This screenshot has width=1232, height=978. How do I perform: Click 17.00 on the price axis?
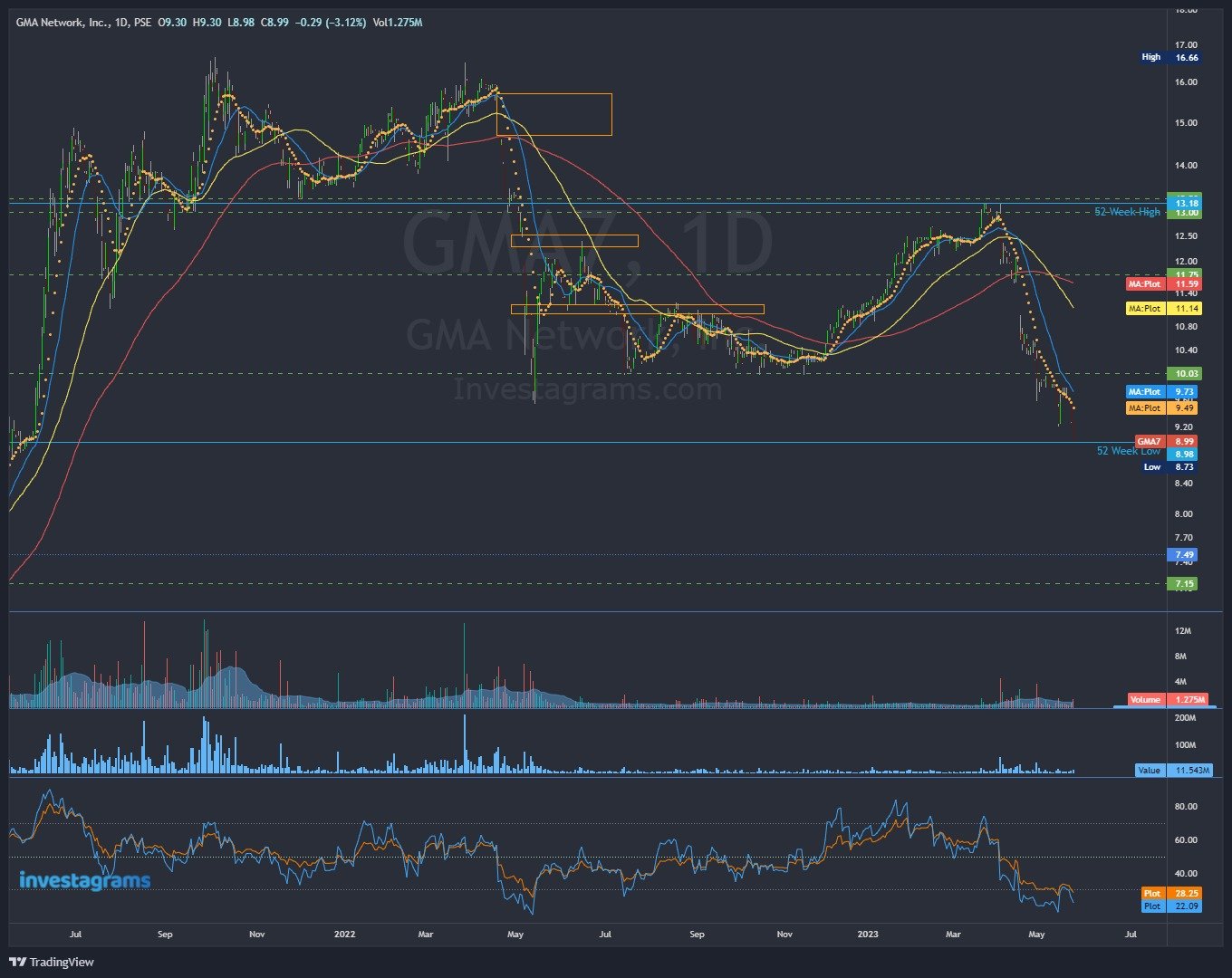[x=1186, y=45]
